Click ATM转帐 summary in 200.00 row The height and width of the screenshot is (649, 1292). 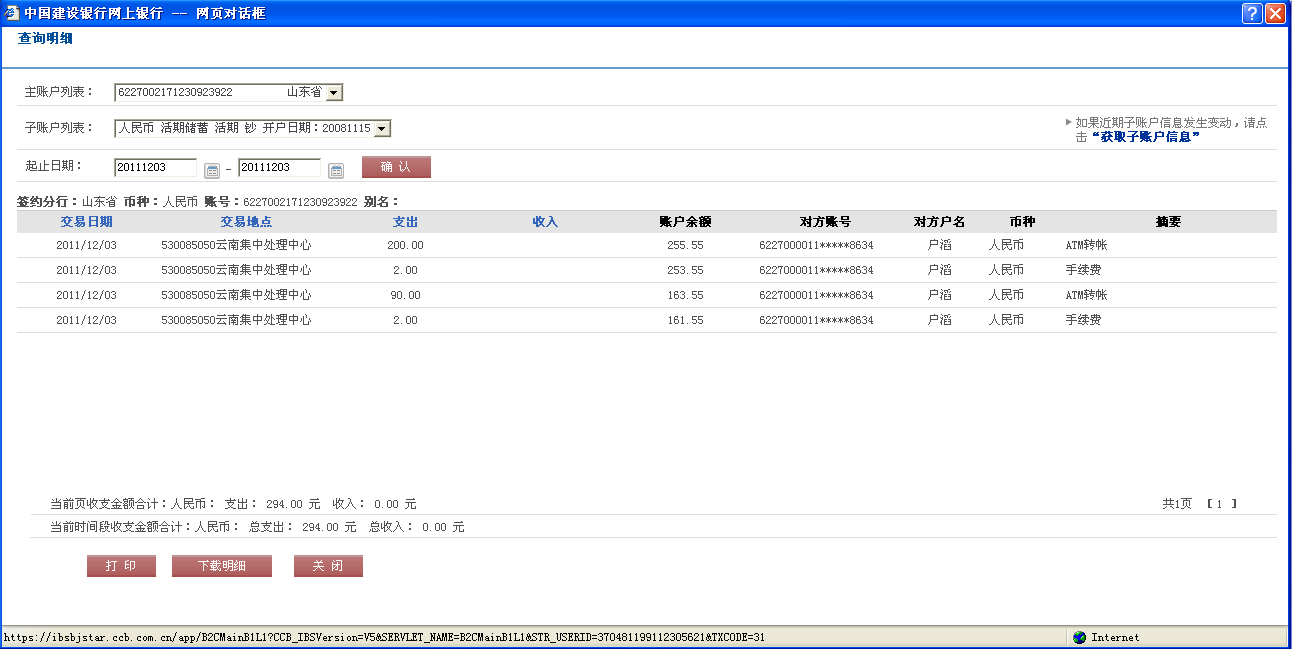click(1087, 245)
